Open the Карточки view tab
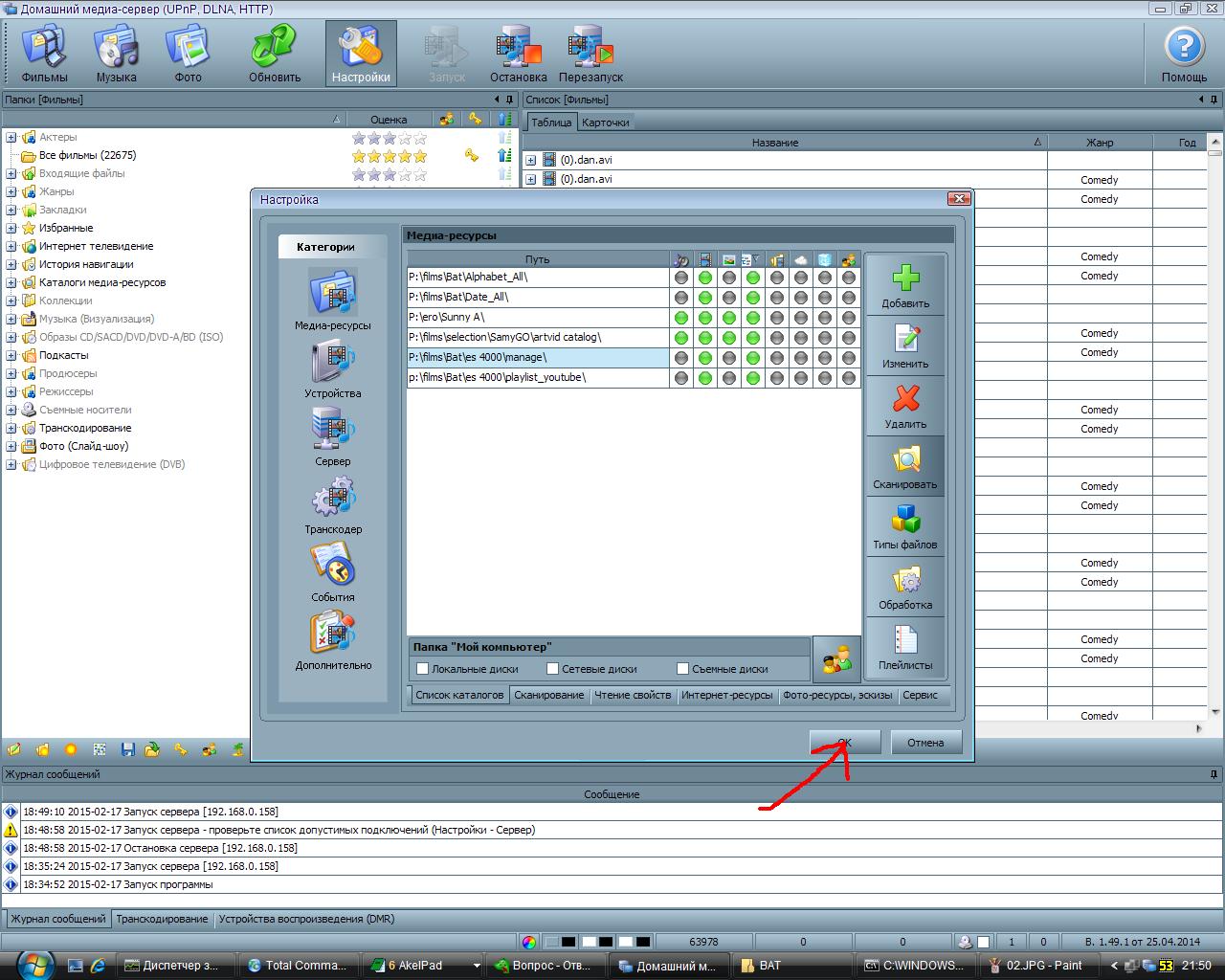This screenshot has width=1225, height=980. (605, 122)
